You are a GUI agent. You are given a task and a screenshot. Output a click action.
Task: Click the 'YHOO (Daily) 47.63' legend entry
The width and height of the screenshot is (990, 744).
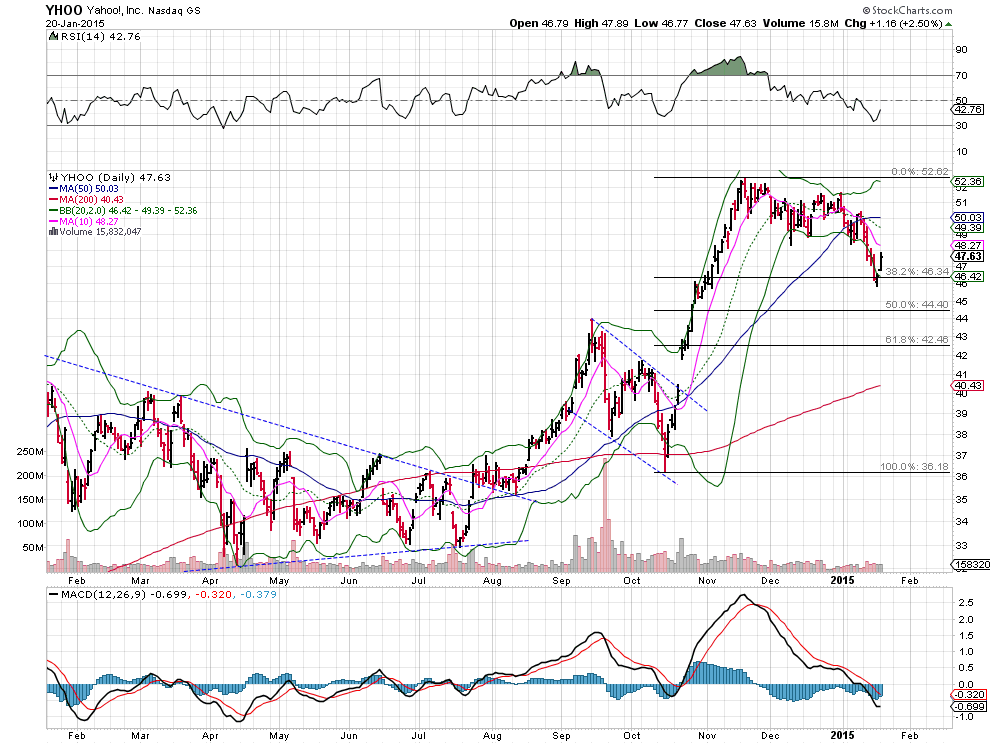(x=116, y=177)
